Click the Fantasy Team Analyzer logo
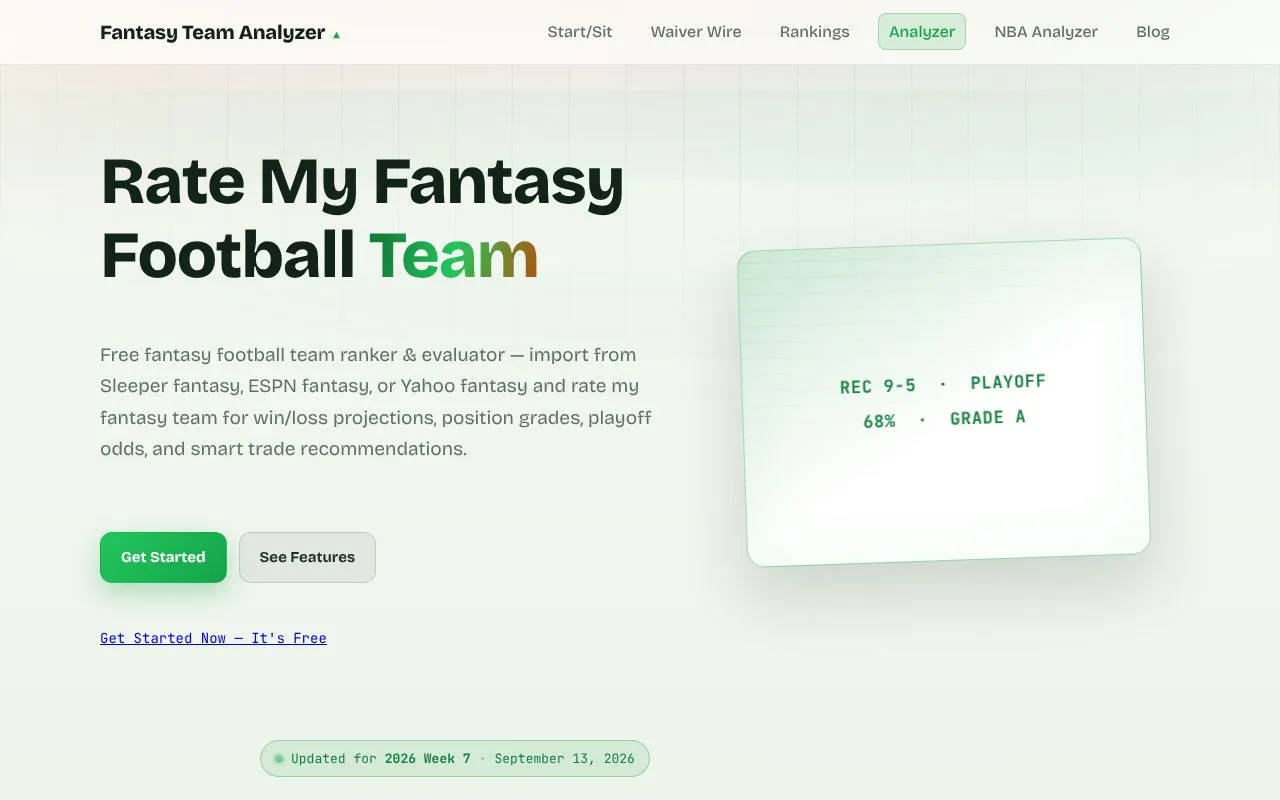 pyautogui.click(x=220, y=32)
